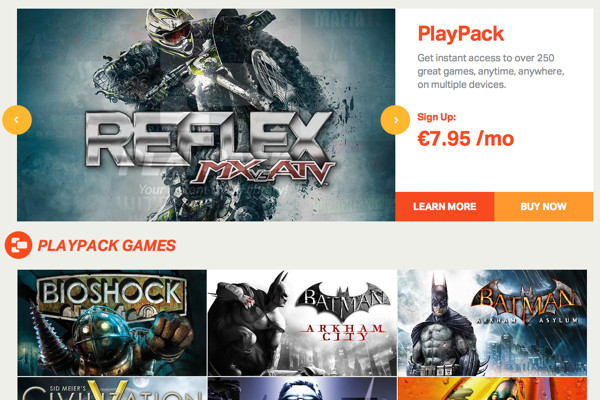Image resolution: width=600 pixels, height=400 pixels.
Task: Click the orange PlayPack Games section icon
Action: [x=18, y=245]
